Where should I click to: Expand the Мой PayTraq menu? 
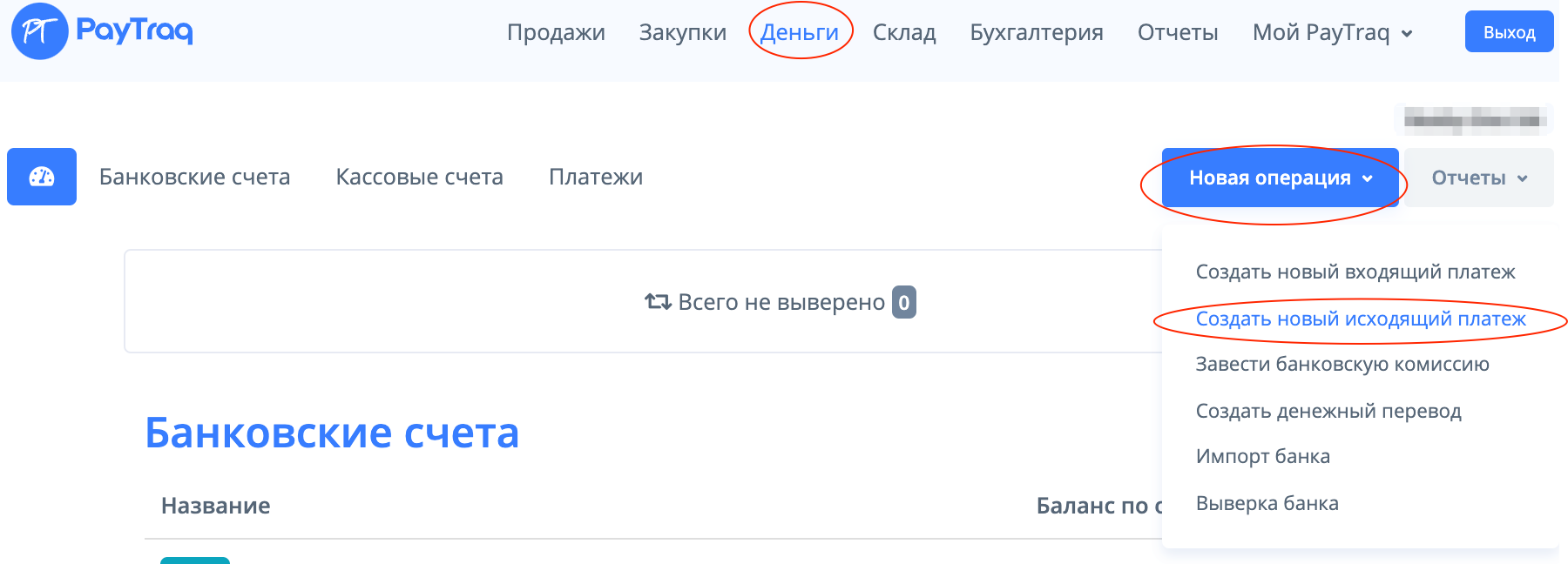[1331, 33]
